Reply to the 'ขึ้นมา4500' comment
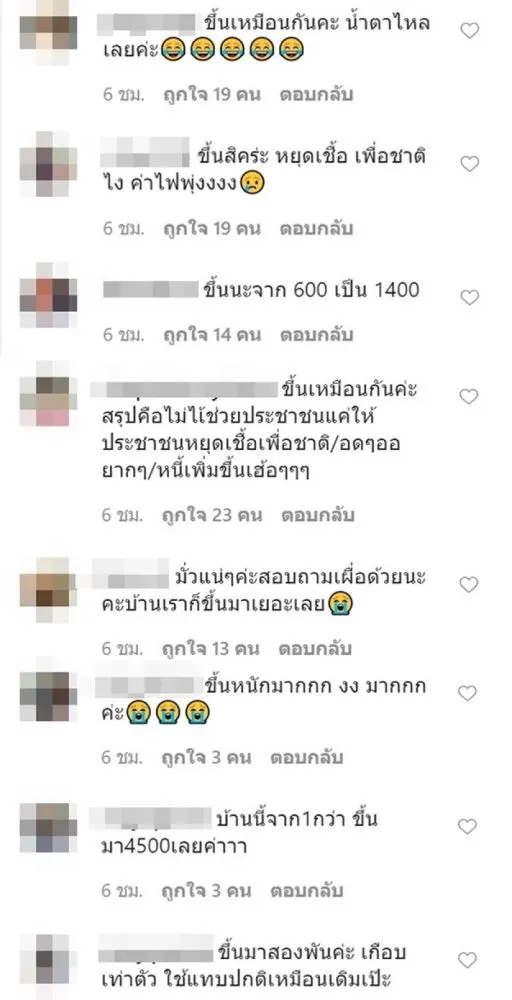512x1000 pixels. pyautogui.click(x=307, y=891)
